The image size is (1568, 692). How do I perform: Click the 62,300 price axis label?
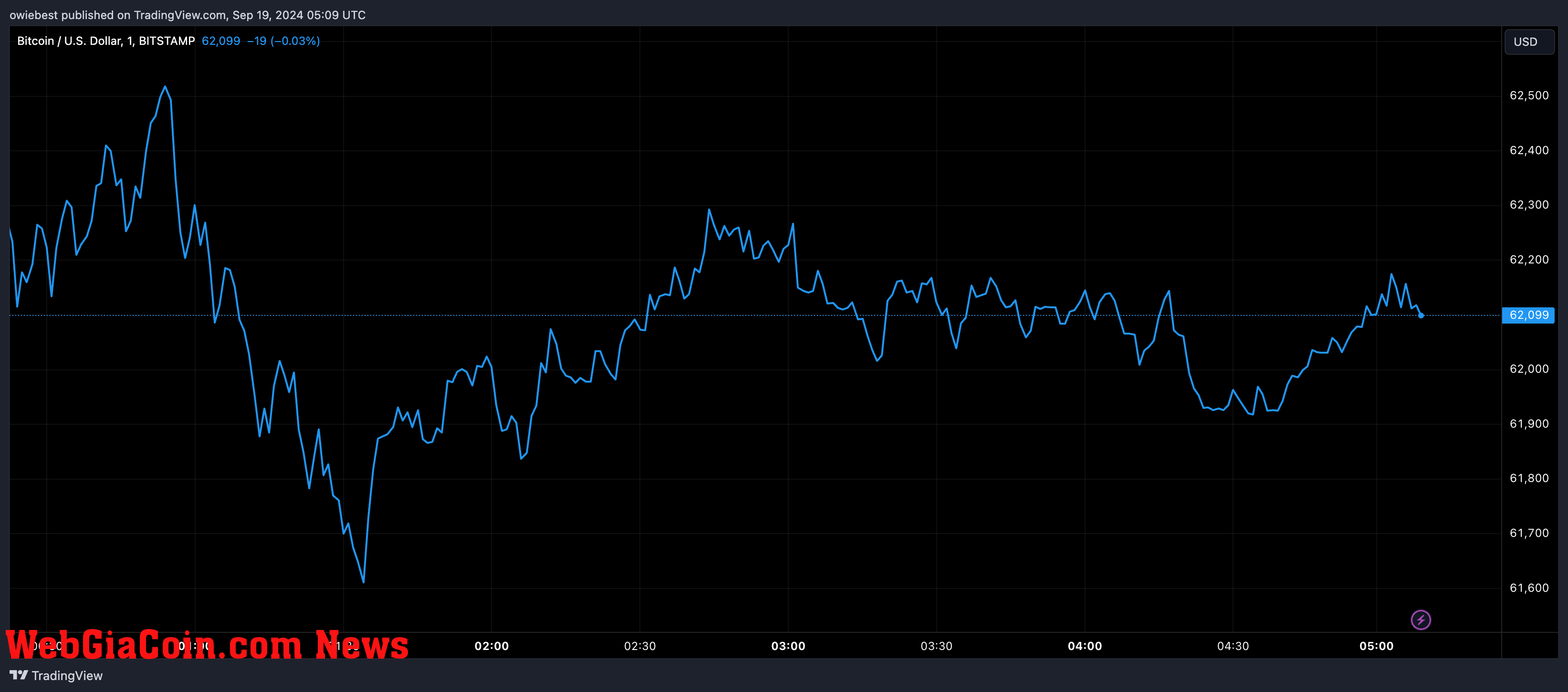1529,205
